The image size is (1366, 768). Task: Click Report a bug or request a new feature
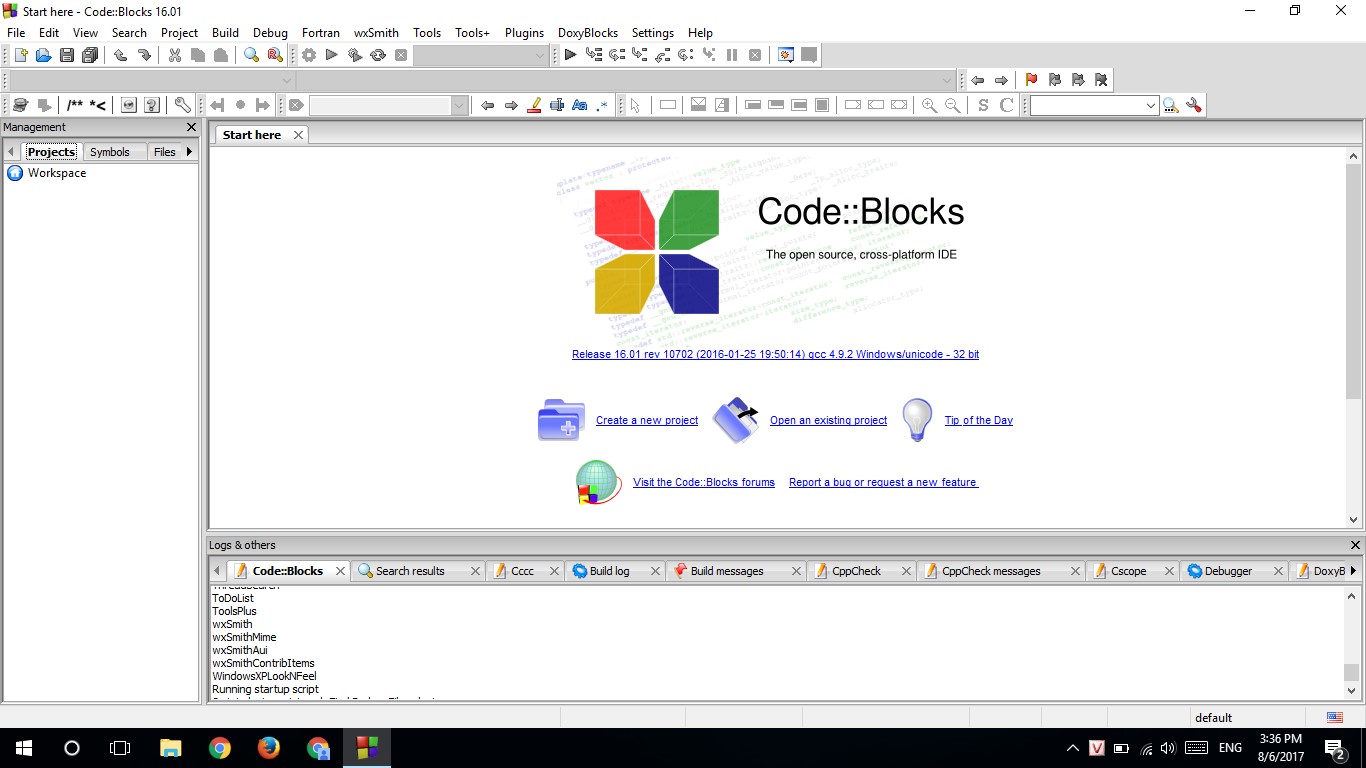883,482
